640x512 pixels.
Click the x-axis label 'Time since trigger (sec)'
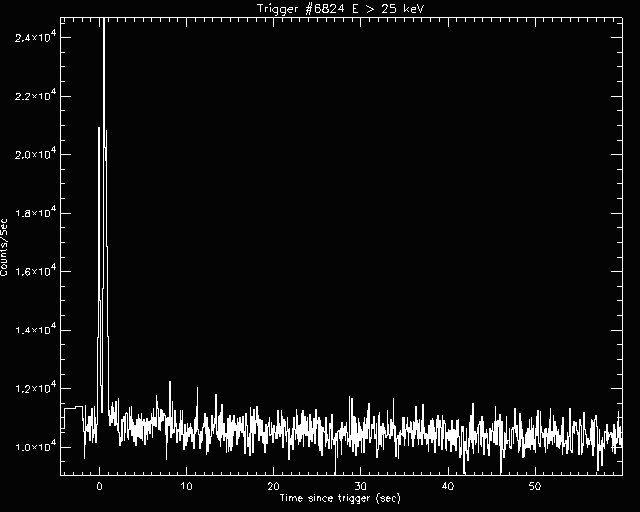340,498
